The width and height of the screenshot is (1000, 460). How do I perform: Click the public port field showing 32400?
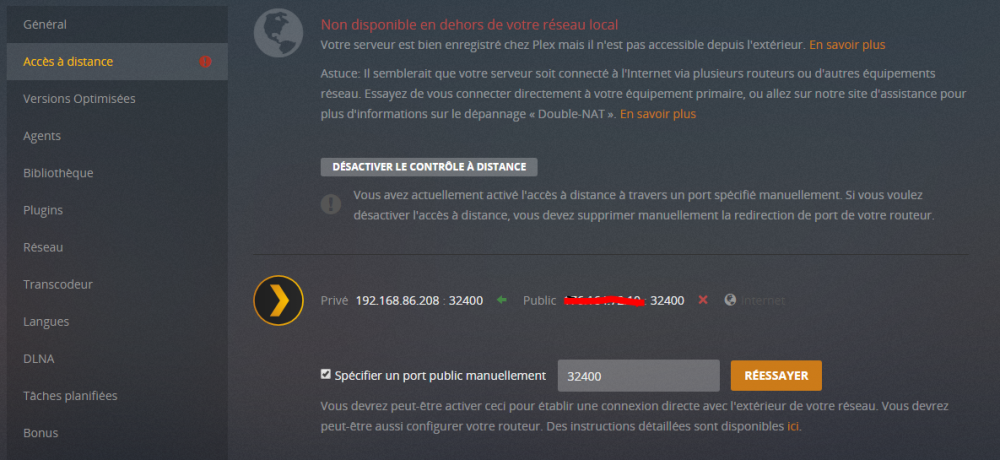coord(638,376)
